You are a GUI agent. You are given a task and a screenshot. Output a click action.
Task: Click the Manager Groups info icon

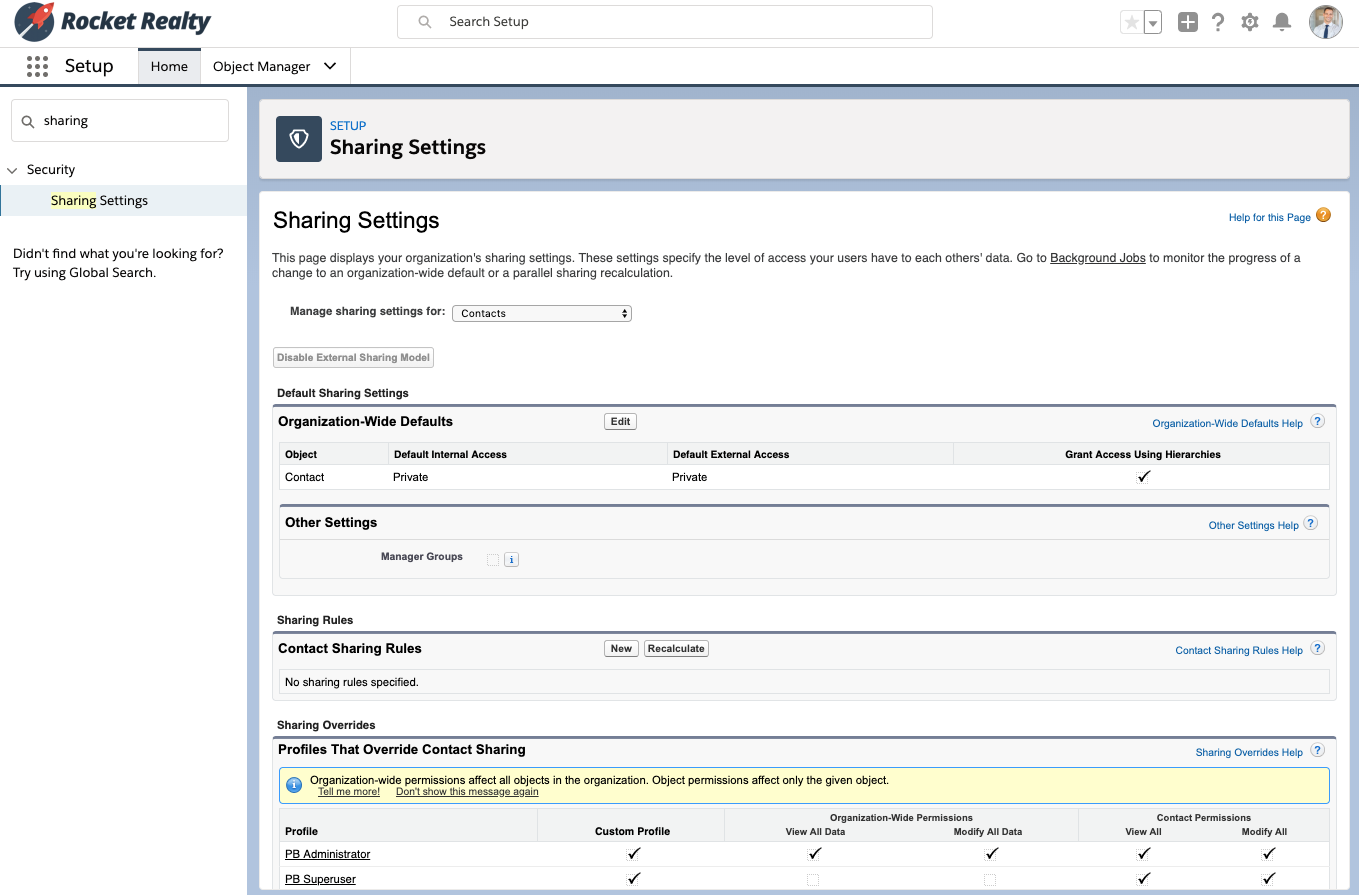point(511,559)
